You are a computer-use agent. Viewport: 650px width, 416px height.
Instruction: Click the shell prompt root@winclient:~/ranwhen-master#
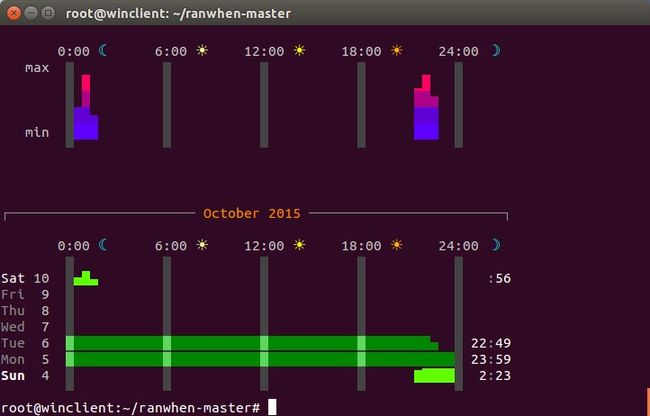coord(131,408)
